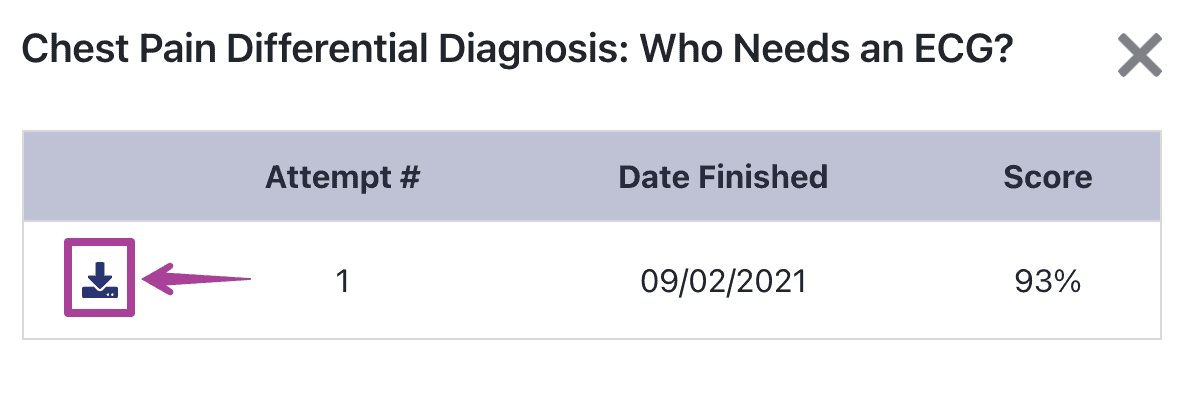Select the attempt number 1 cell
The image size is (1182, 402).
coord(342,282)
